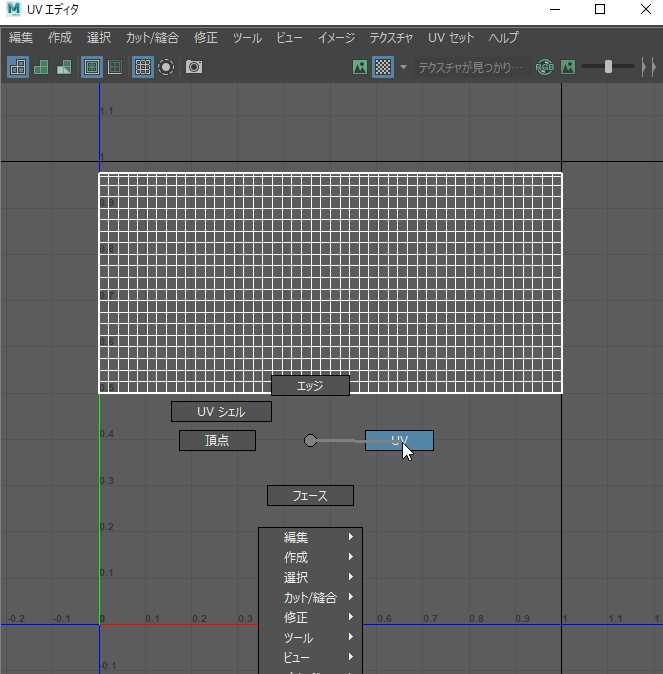The image size is (663, 674).
Task: Expand 選択 submenu in context menu
Action: (x=310, y=577)
